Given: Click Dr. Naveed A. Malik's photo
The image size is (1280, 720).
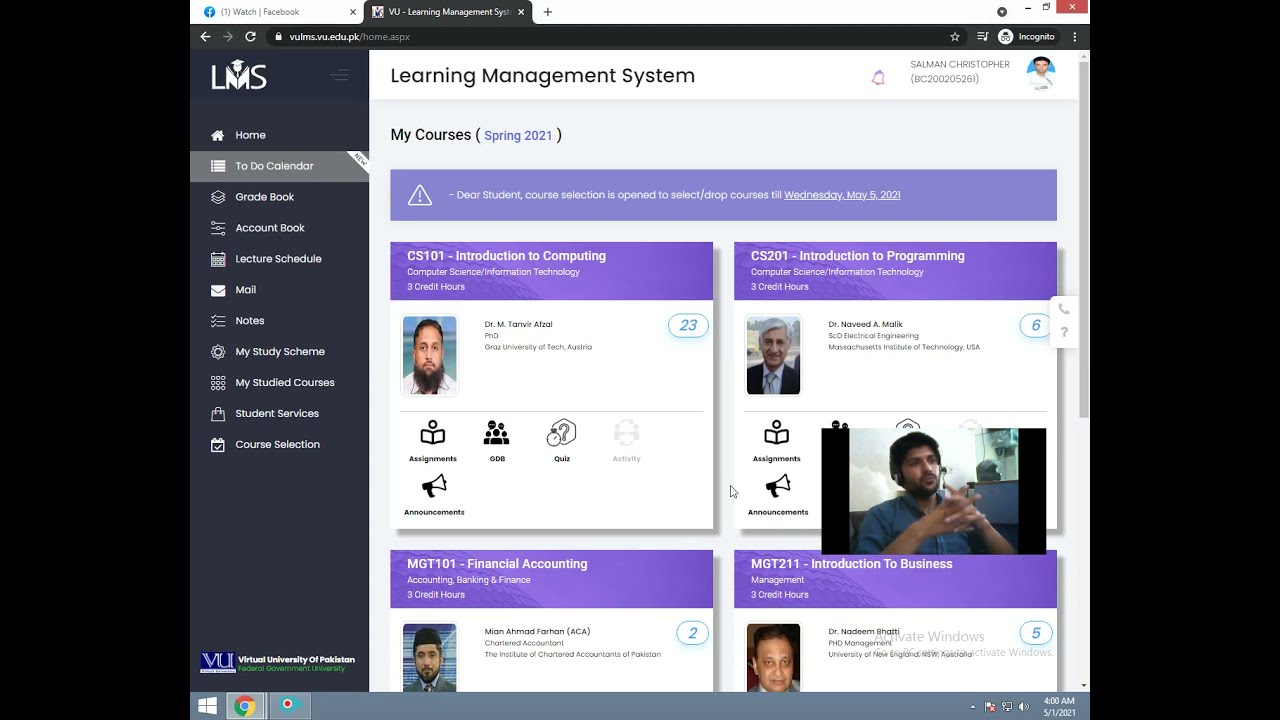Looking at the screenshot, I should click(x=773, y=355).
